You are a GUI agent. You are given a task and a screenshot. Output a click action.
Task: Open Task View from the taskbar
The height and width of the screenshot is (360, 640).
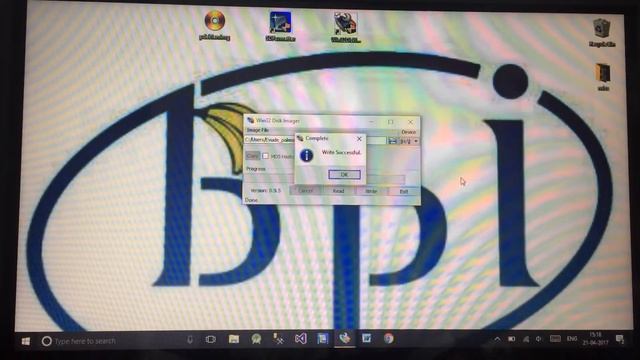coord(211,339)
